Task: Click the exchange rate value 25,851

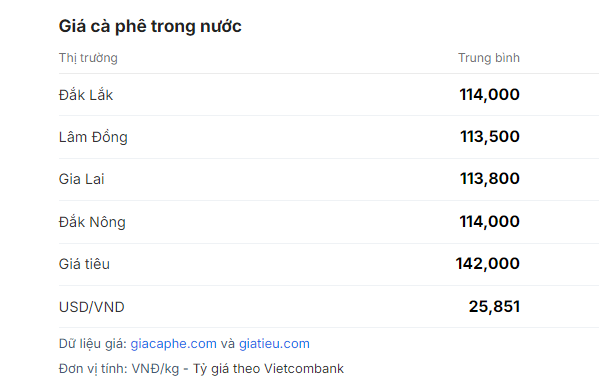Action: [x=494, y=306]
